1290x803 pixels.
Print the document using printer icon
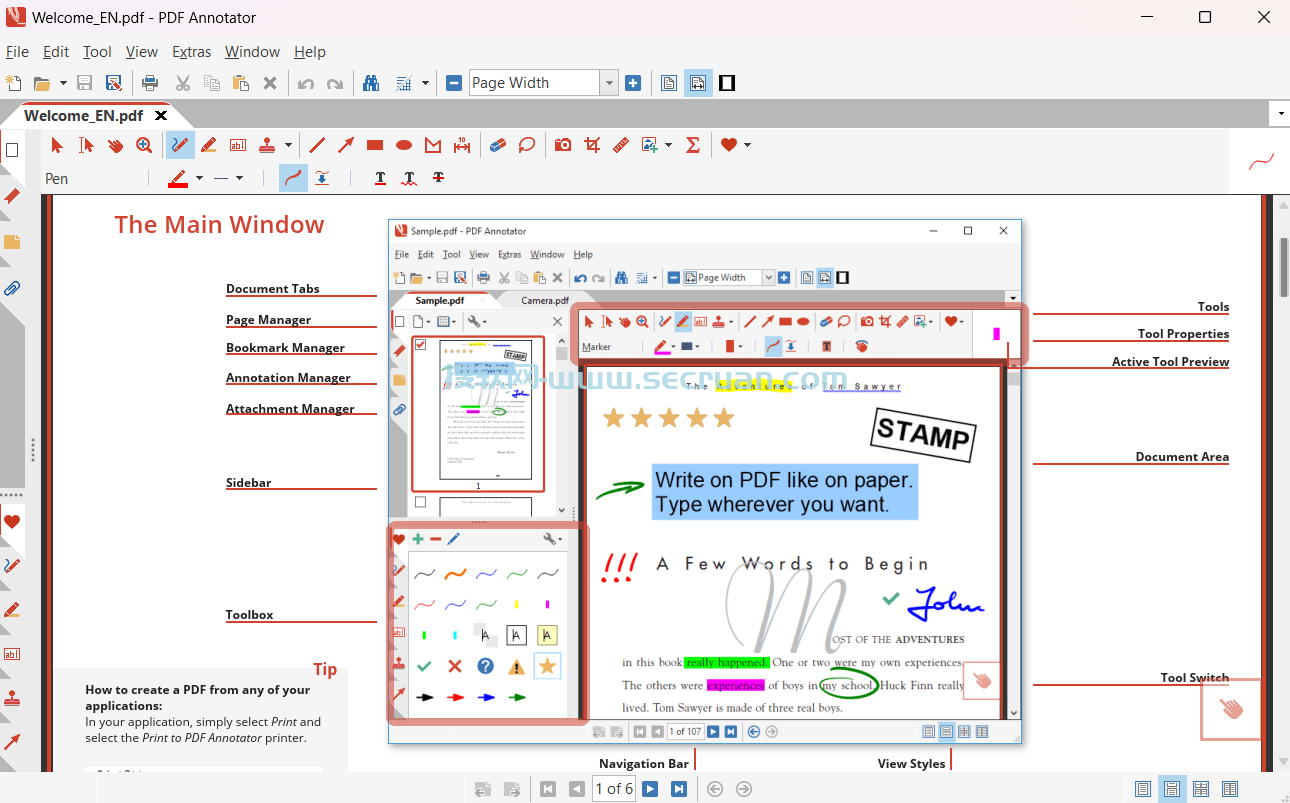[x=150, y=83]
